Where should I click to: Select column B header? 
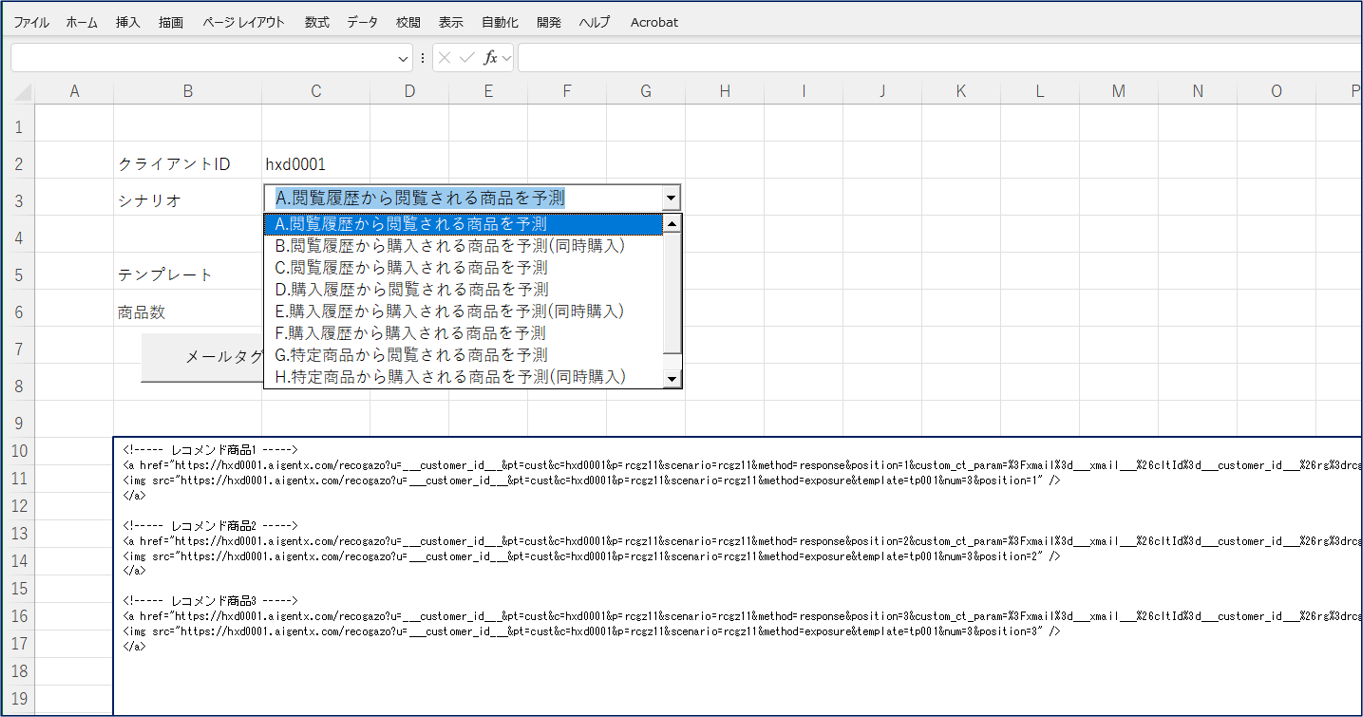[188, 92]
